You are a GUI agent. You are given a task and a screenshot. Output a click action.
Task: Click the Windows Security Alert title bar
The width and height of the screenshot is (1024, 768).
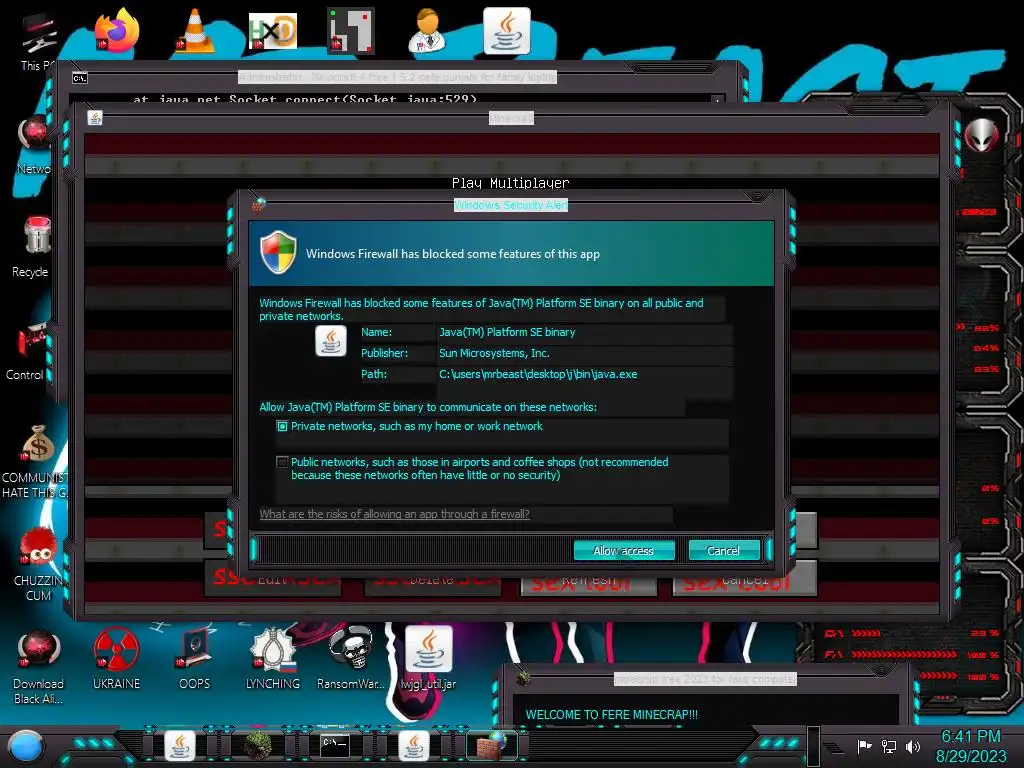pyautogui.click(x=511, y=204)
